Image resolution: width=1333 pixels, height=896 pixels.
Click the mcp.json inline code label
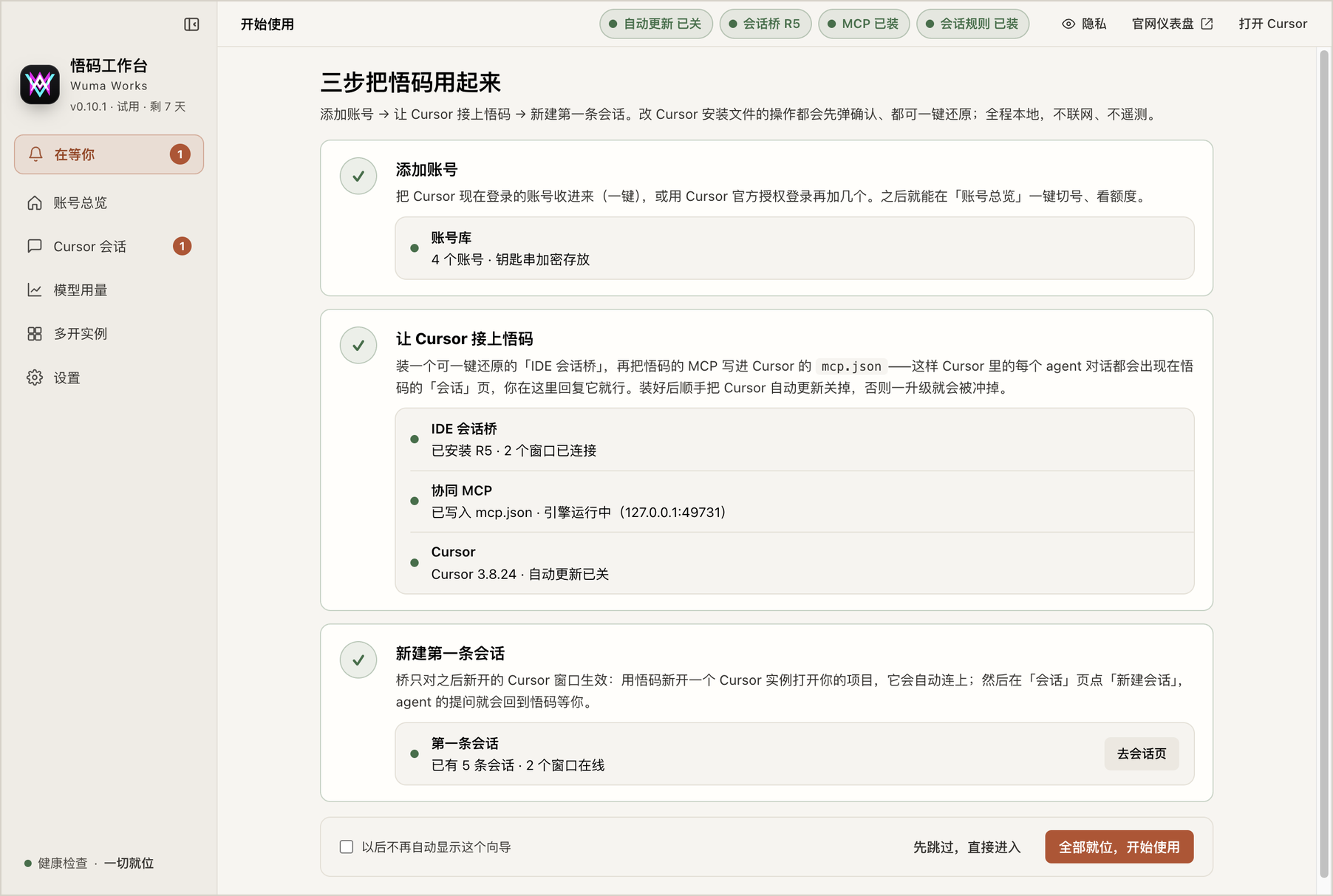tap(851, 366)
